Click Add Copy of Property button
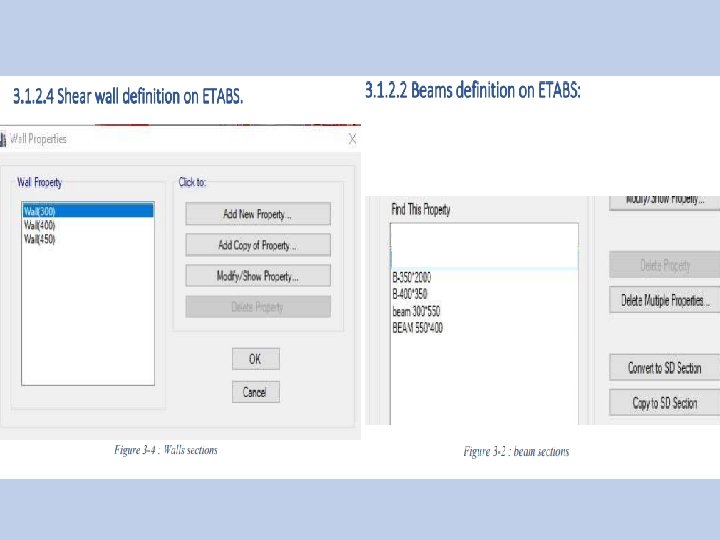Image resolution: width=720 pixels, height=540 pixels. pos(258,245)
